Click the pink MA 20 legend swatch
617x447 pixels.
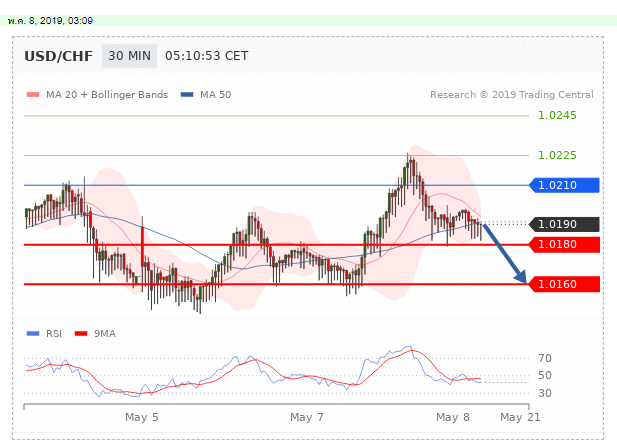(x=33, y=94)
